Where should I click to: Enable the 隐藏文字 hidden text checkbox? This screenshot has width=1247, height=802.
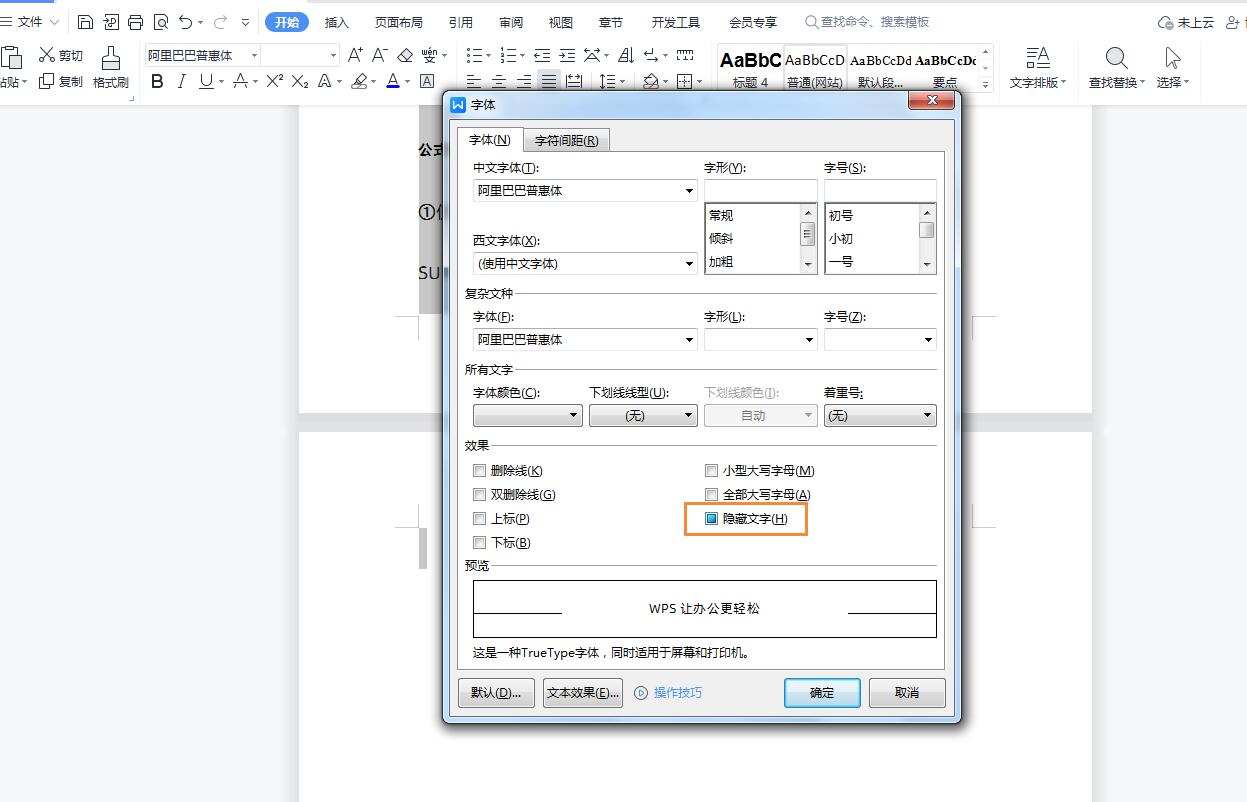[x=711, y=518]
